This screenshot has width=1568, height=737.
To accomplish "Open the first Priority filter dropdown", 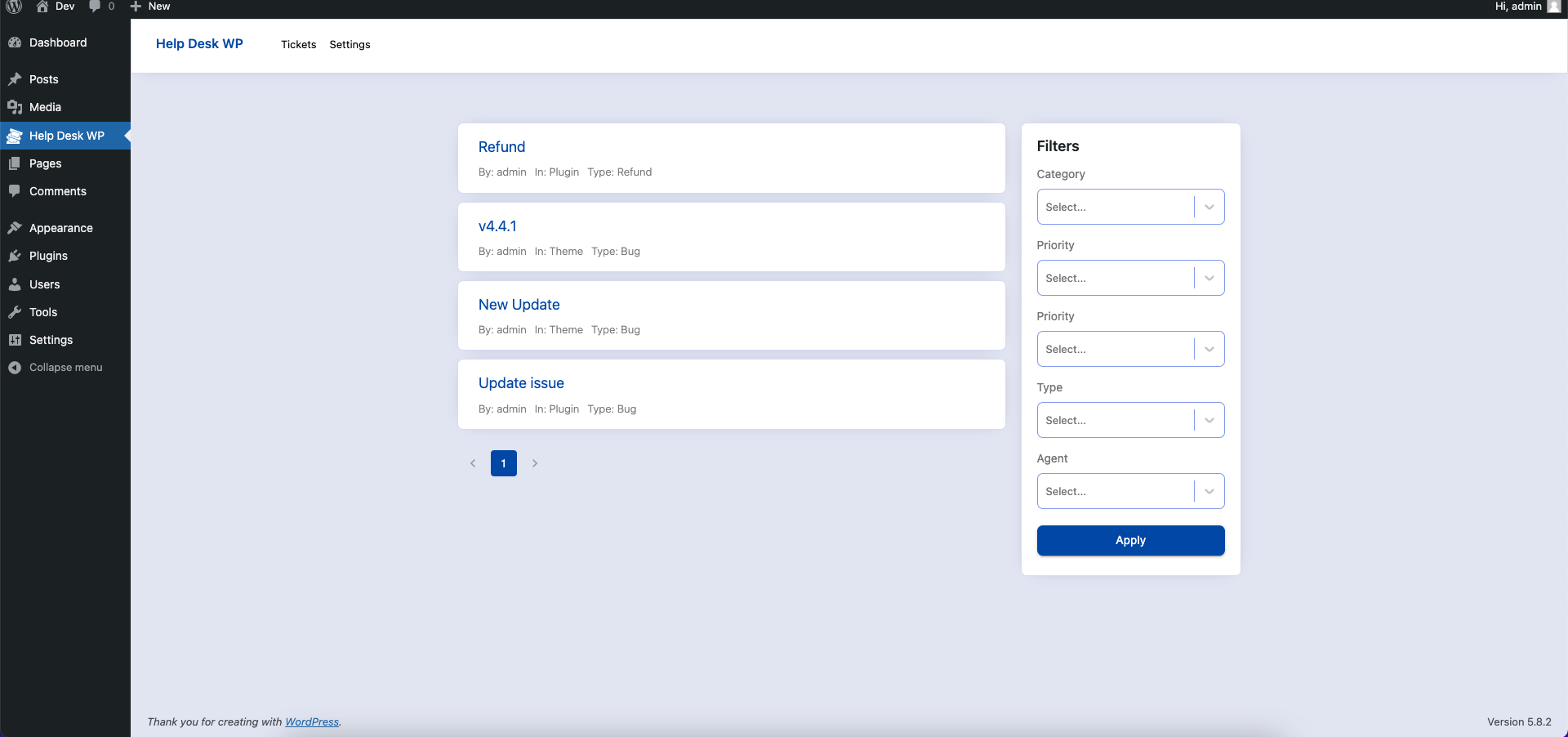I will coord(1130,278).
